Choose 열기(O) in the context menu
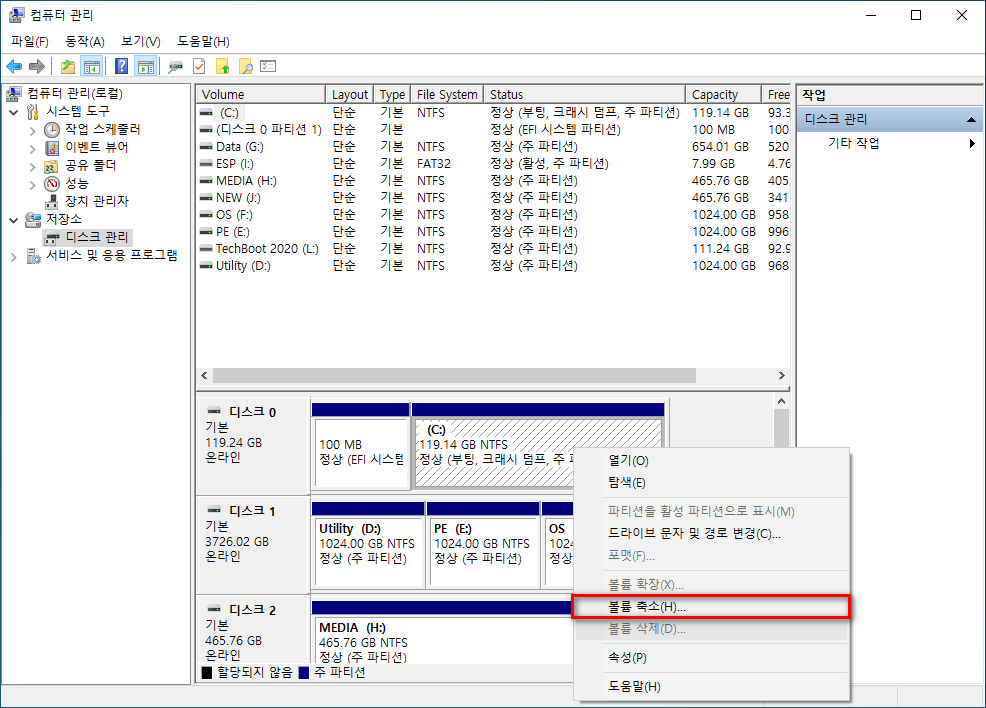 [711, 460]
